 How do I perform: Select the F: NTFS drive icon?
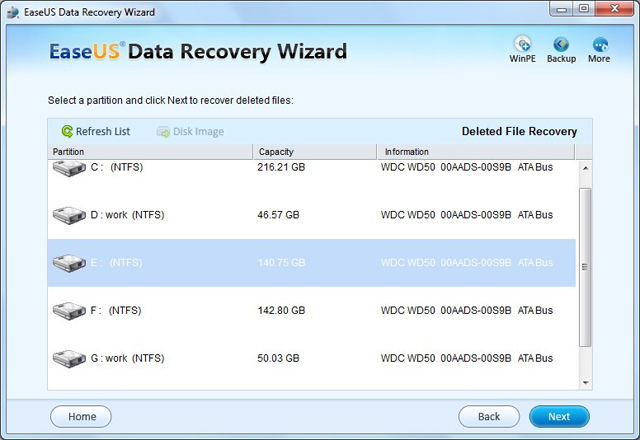69,311
